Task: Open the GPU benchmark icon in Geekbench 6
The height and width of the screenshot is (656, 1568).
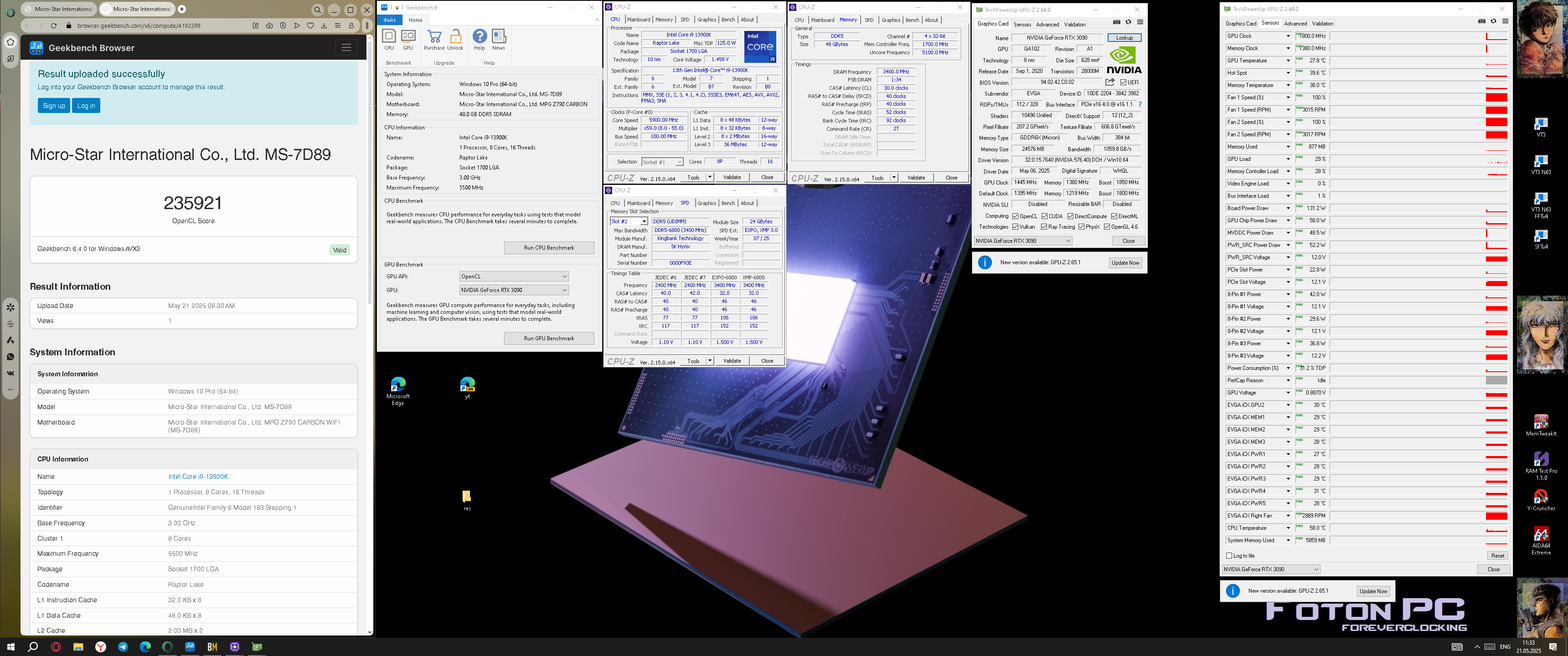Action: click(x=408, y=37)
